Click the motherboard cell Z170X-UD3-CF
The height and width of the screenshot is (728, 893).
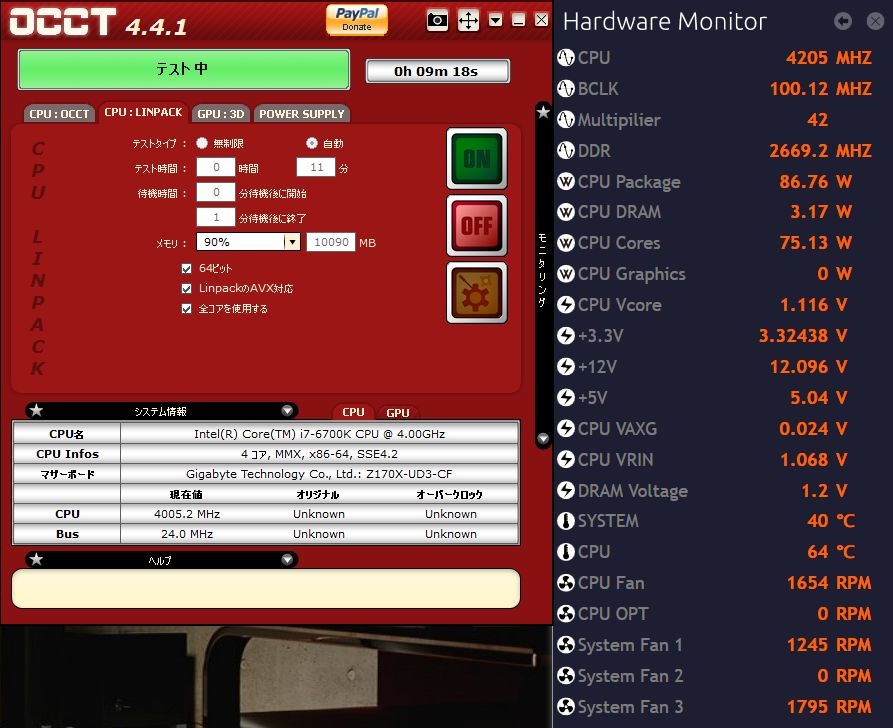pos(319,473)
